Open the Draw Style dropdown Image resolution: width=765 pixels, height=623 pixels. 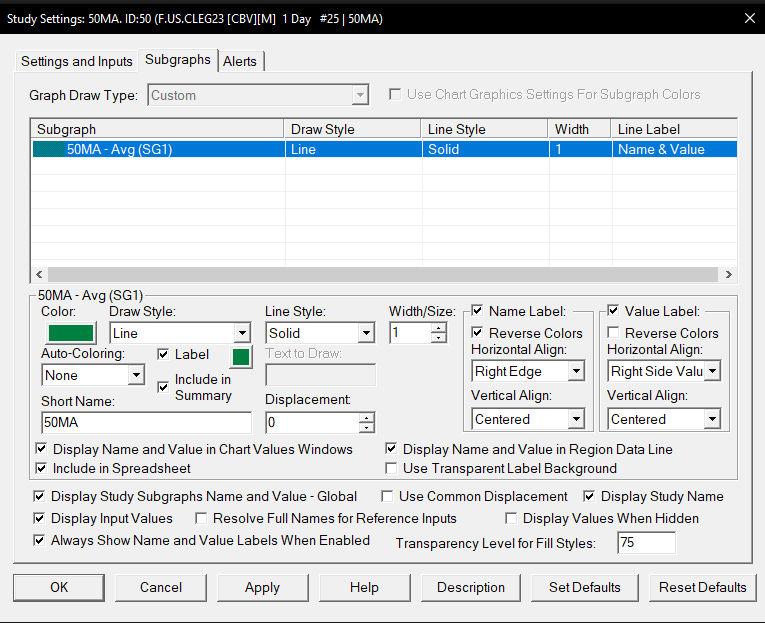click(x=241, y=333)
